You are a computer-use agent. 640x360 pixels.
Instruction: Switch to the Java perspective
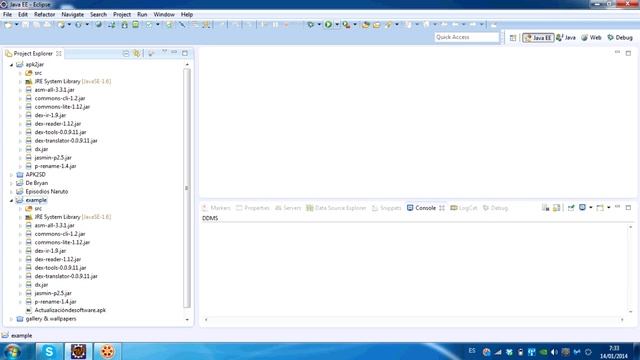566,38
